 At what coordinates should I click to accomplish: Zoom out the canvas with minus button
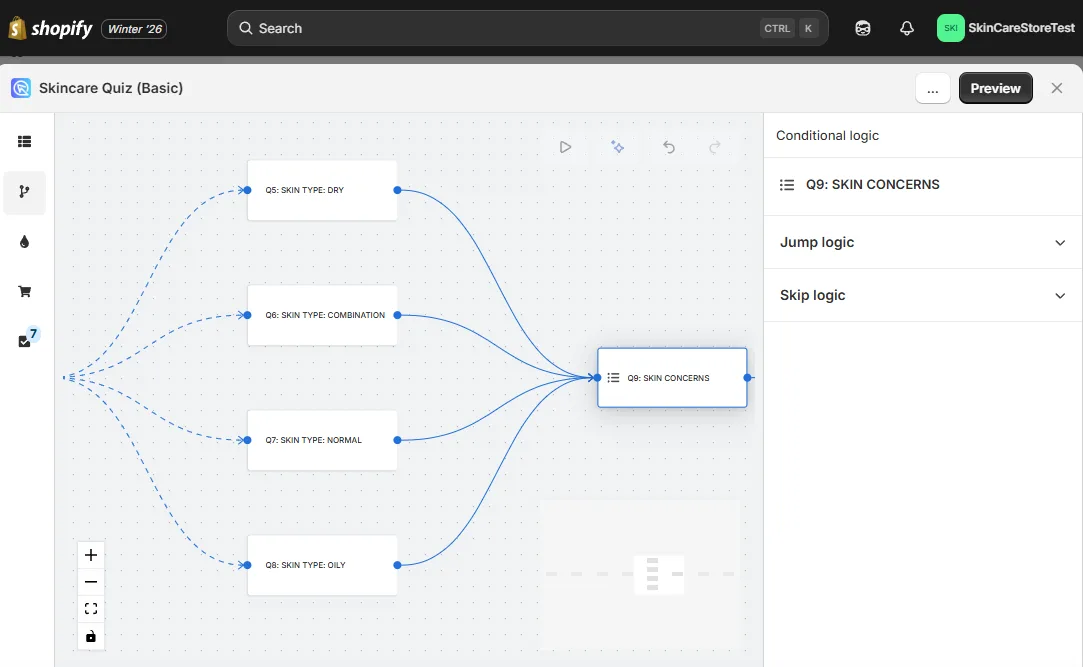(90, 582)
